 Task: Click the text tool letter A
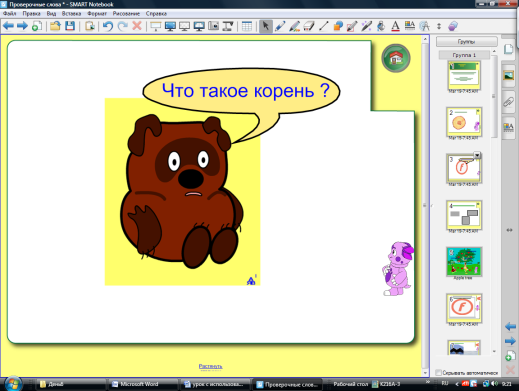(x=395, y=26)
